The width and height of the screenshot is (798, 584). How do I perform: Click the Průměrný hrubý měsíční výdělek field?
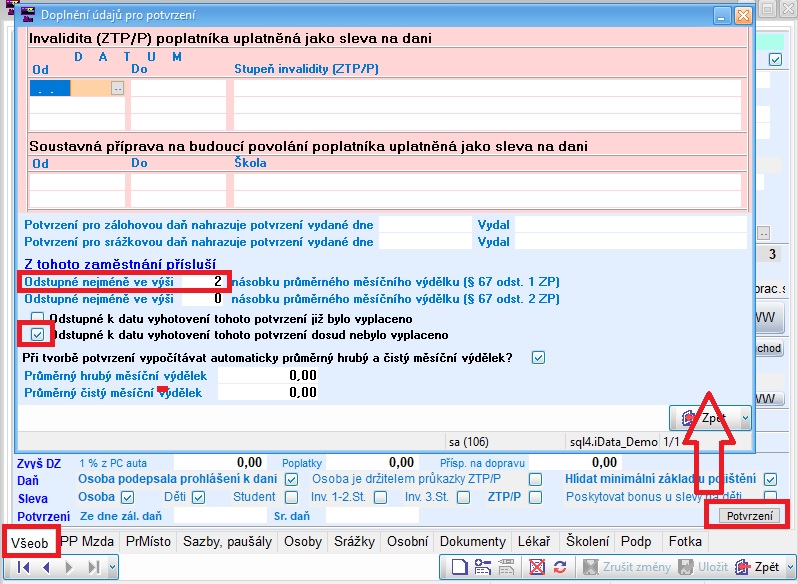(268, 375)
